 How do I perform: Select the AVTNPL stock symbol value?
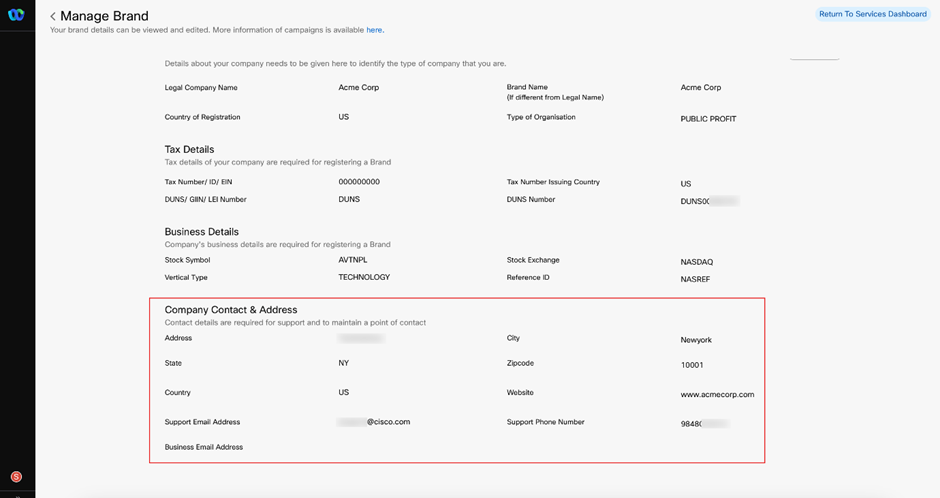coord(352,260)
